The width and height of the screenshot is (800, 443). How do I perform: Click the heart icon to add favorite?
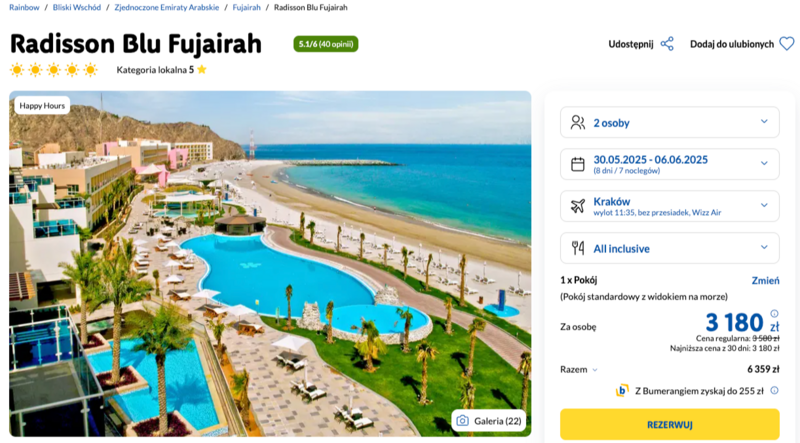(787, 44)
